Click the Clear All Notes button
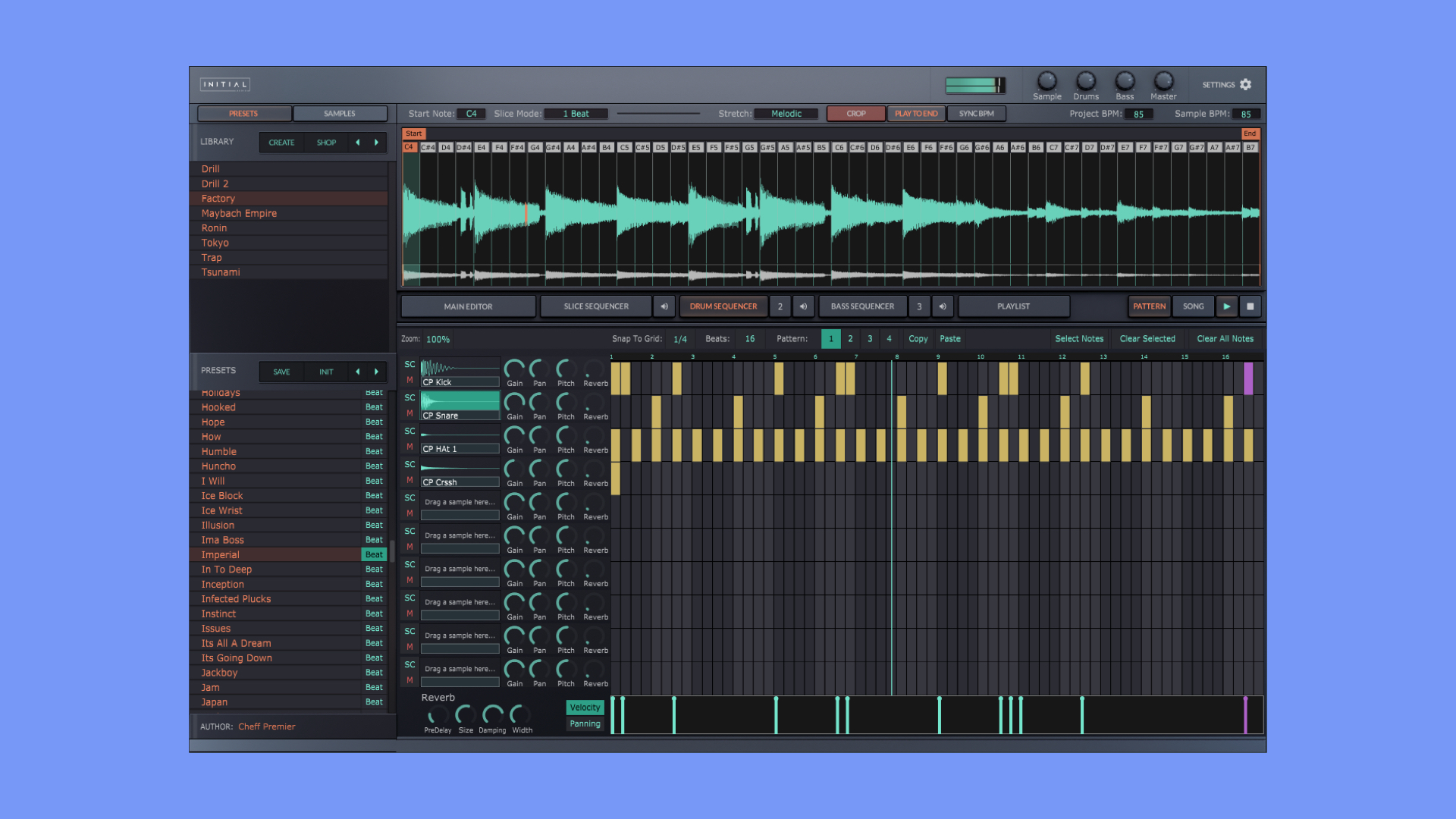 (1225, 339)
